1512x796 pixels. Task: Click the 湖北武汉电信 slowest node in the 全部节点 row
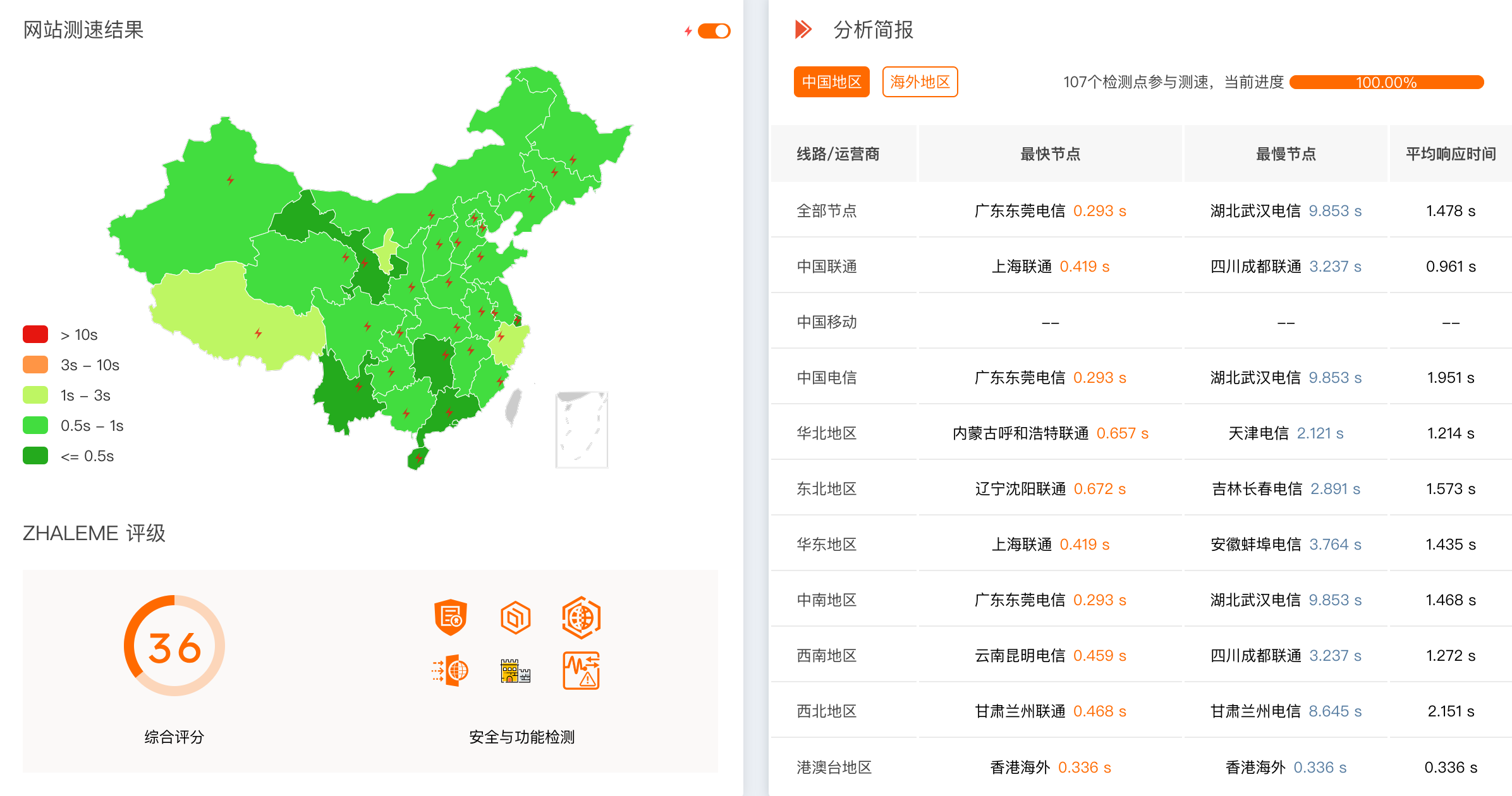coord(1255,211)
